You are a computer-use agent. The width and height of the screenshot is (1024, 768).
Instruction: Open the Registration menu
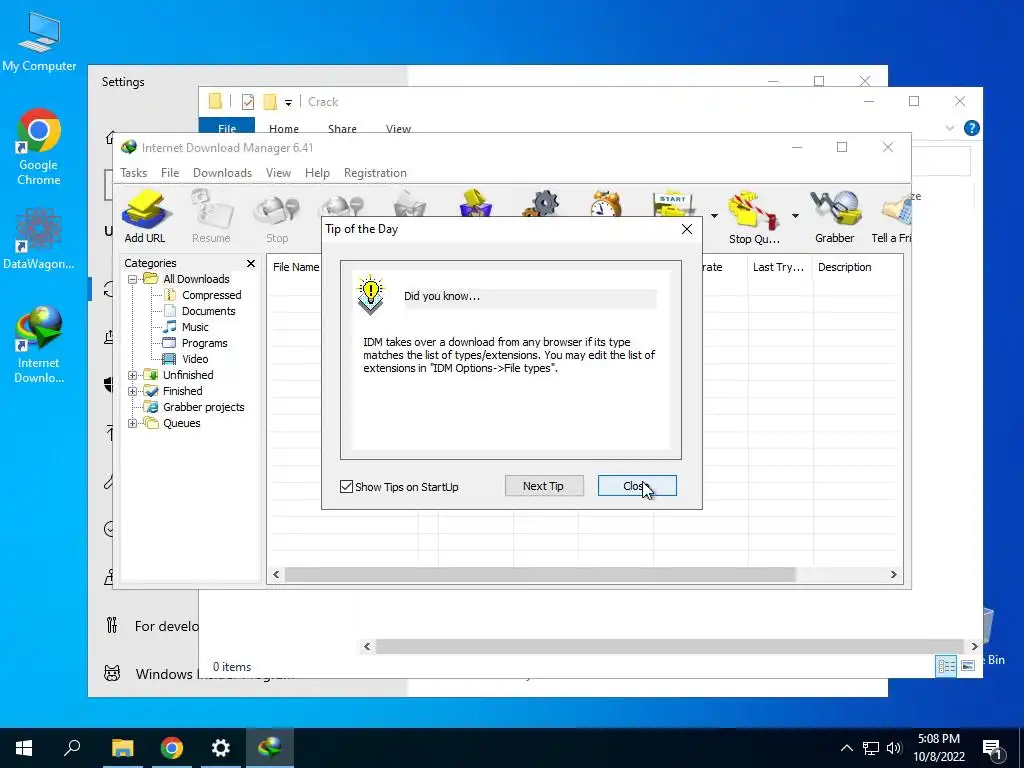pos(376,173)
